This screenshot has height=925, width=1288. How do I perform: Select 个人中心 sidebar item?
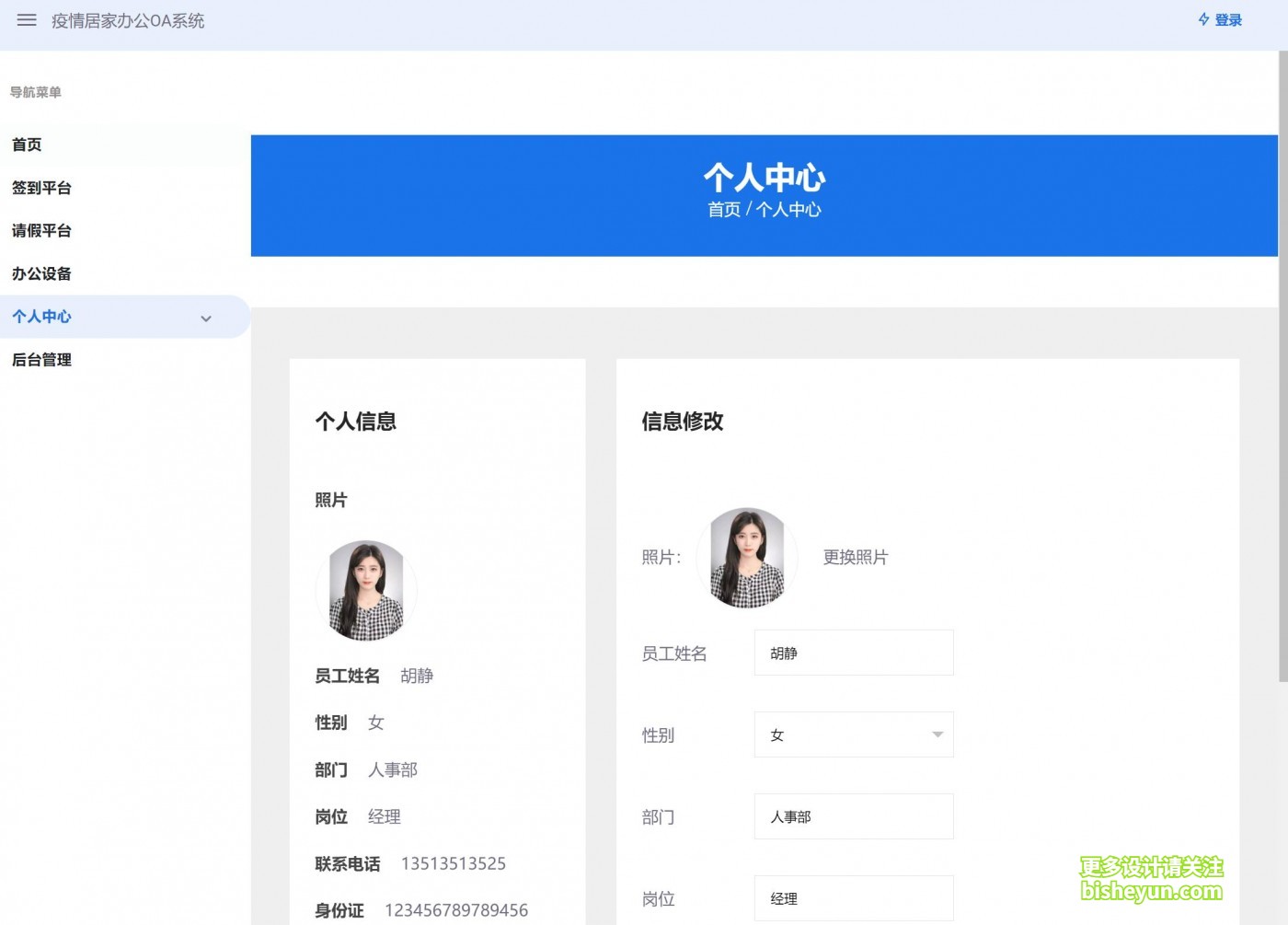[x=125, y=317]
